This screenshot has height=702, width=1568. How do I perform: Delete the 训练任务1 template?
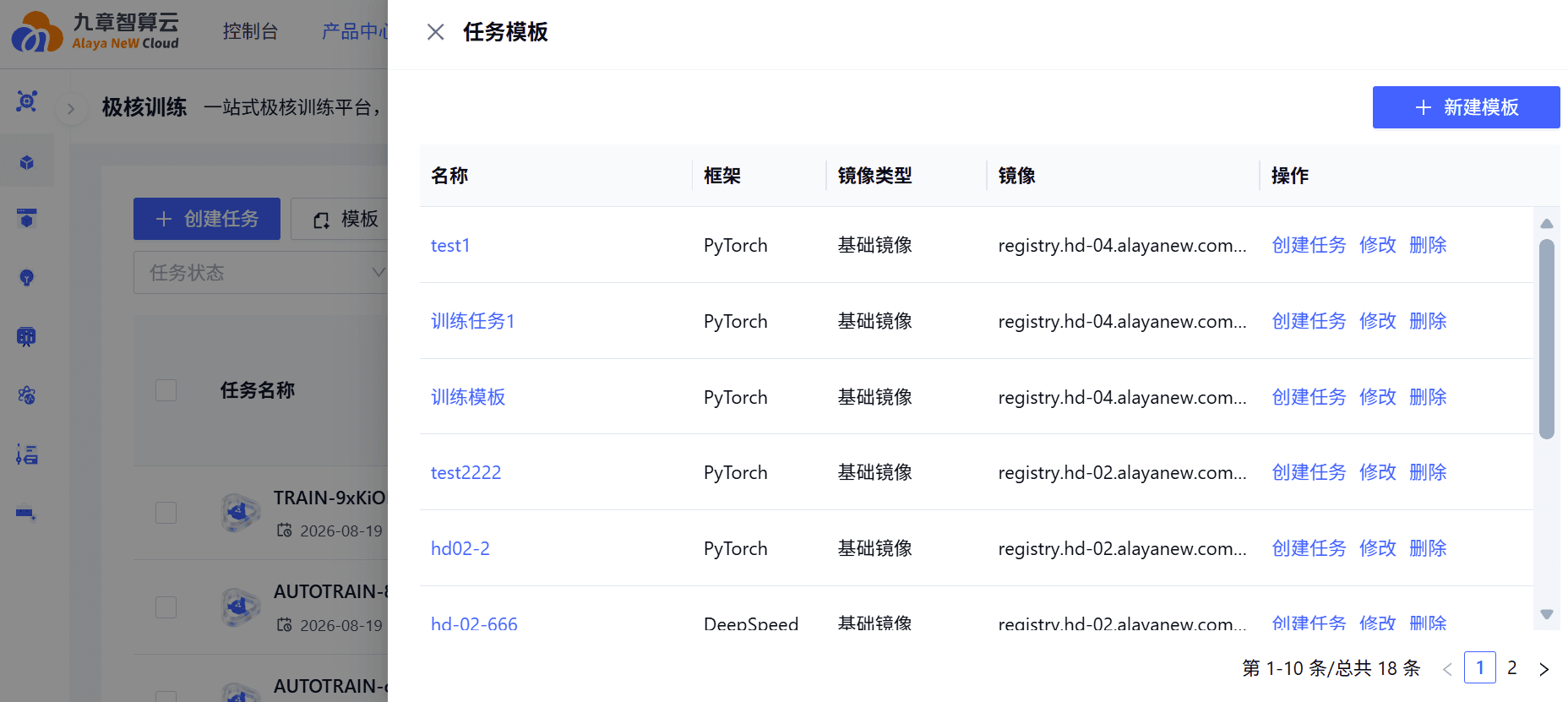[x=1429, y=322]
